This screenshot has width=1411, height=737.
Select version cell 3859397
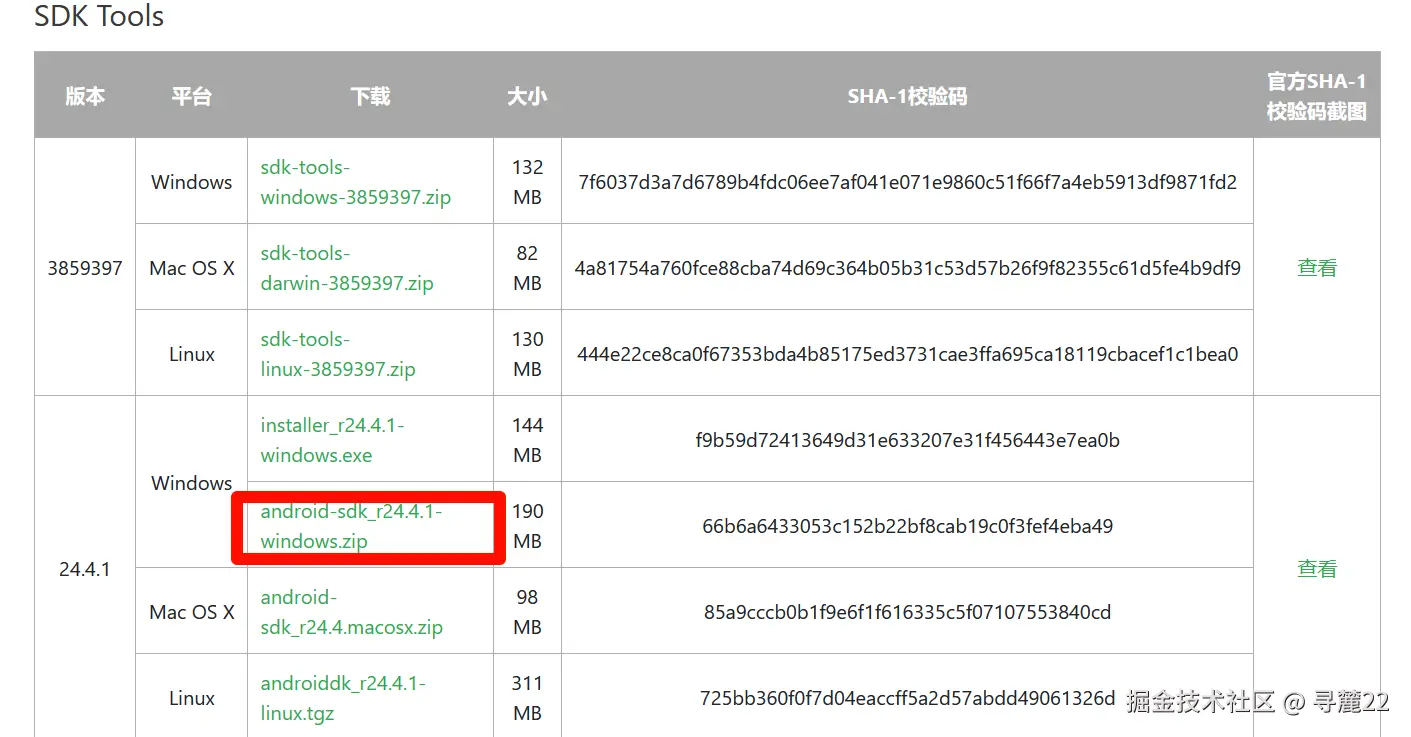[85, 268]
